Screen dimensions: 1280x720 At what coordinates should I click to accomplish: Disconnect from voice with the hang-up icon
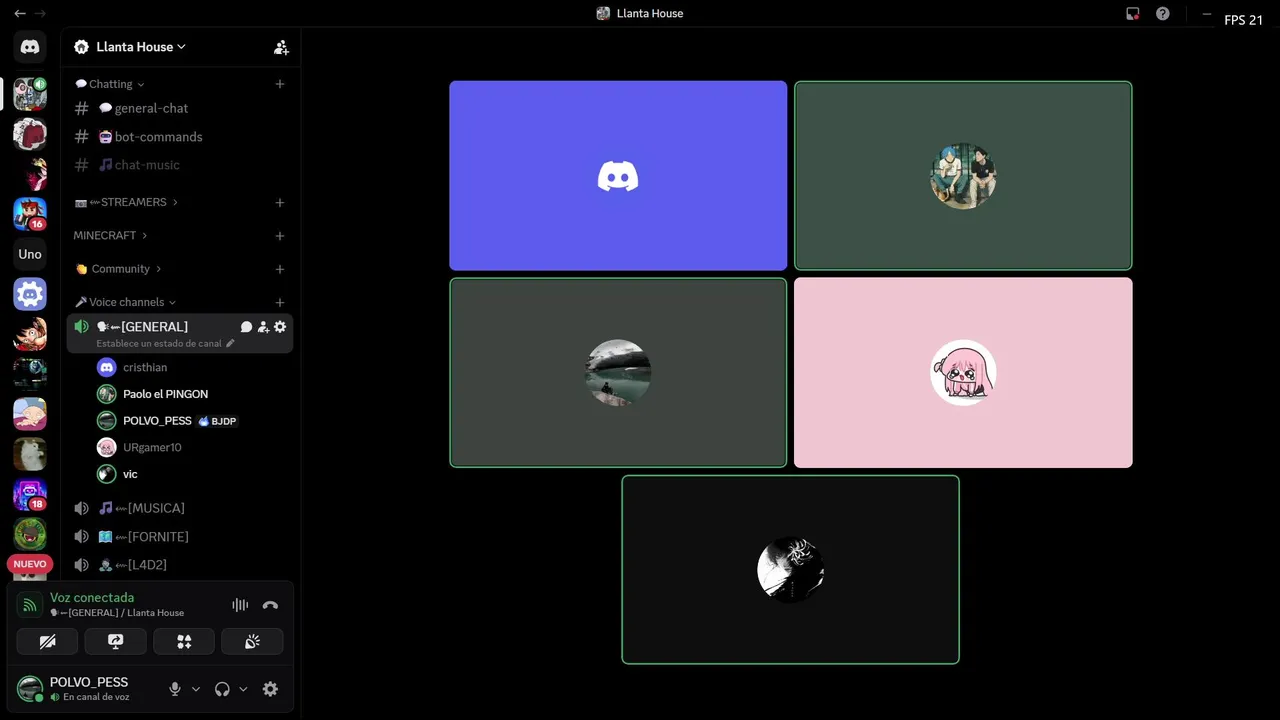(270, 605)
